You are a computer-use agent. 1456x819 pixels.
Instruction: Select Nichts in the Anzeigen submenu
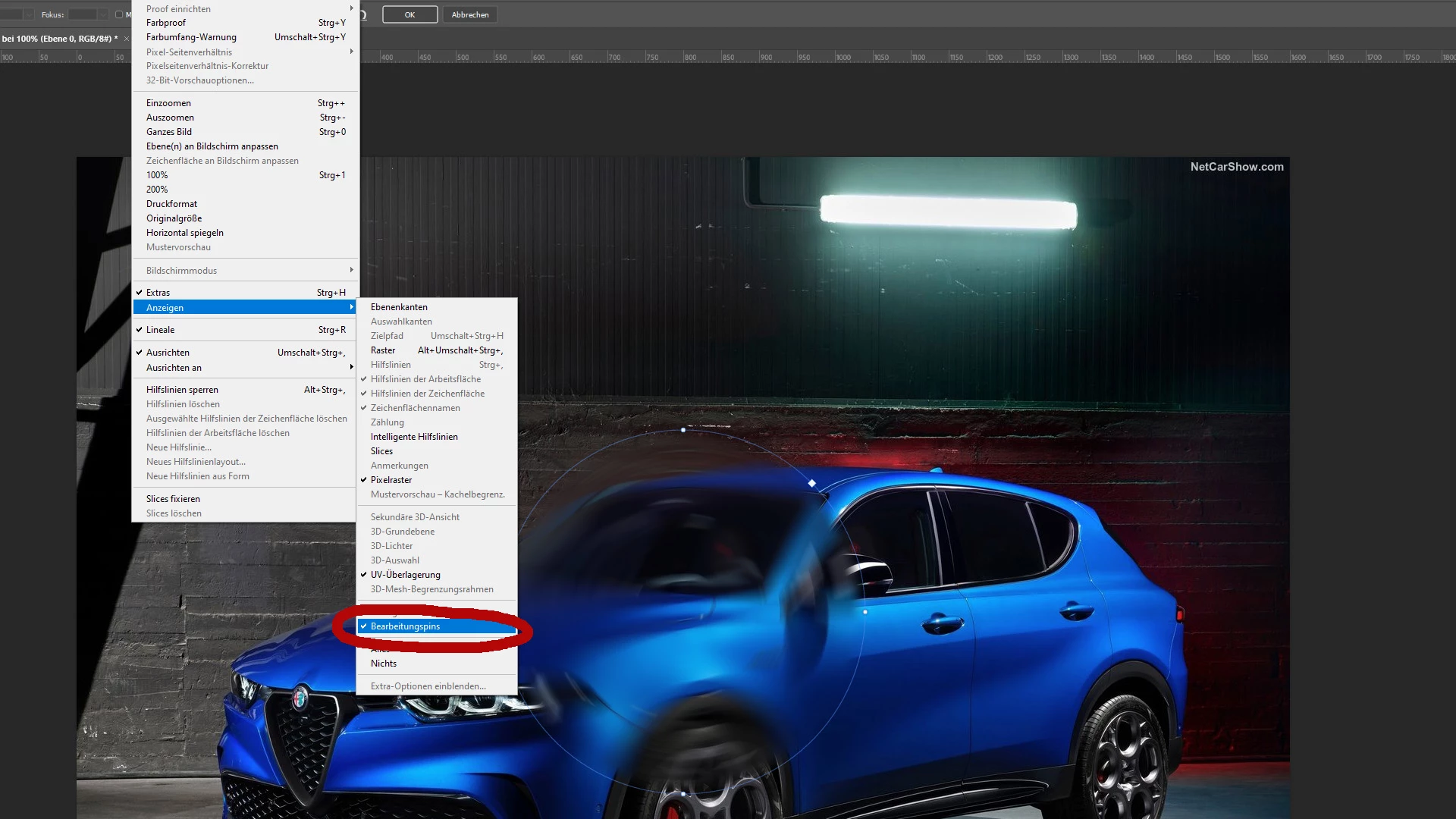tap(384, 664)
